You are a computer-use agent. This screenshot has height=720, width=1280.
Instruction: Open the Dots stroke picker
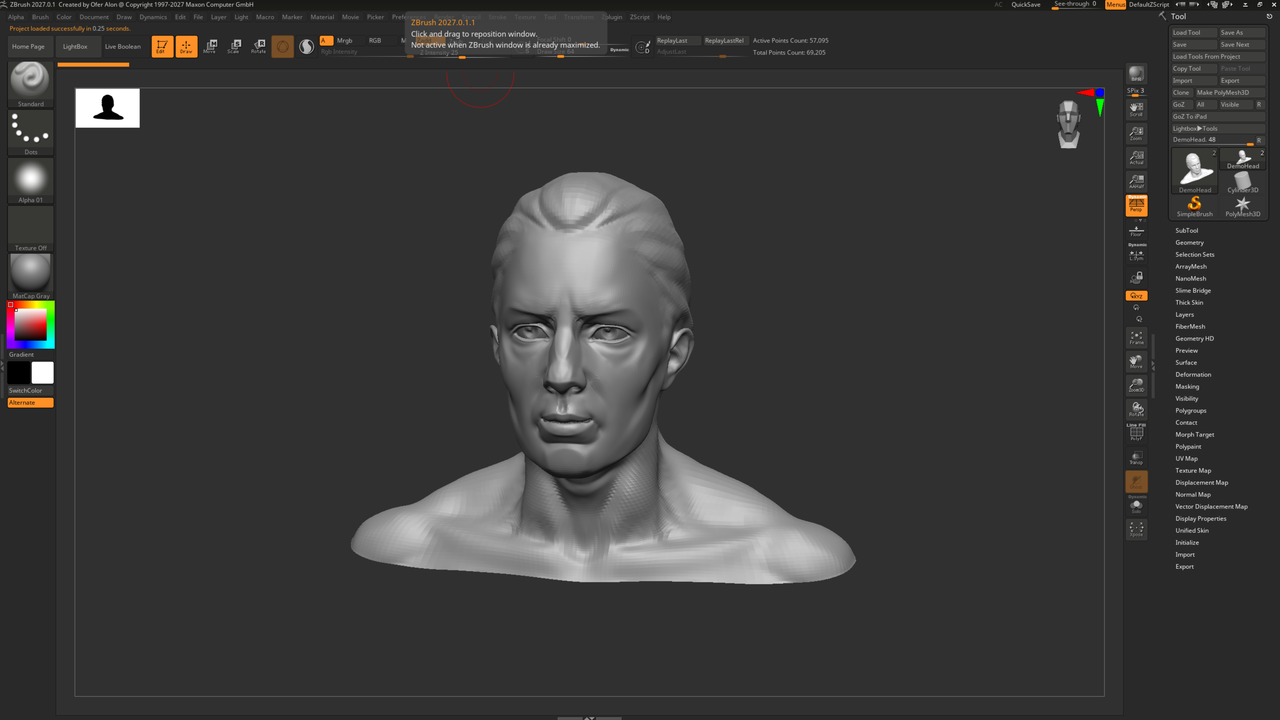(x=31, y=133)
